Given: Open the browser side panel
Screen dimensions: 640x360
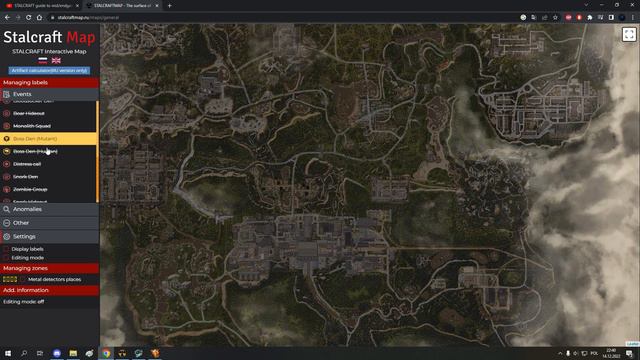Looking at the screenshot, I should [x=611, y=18].
